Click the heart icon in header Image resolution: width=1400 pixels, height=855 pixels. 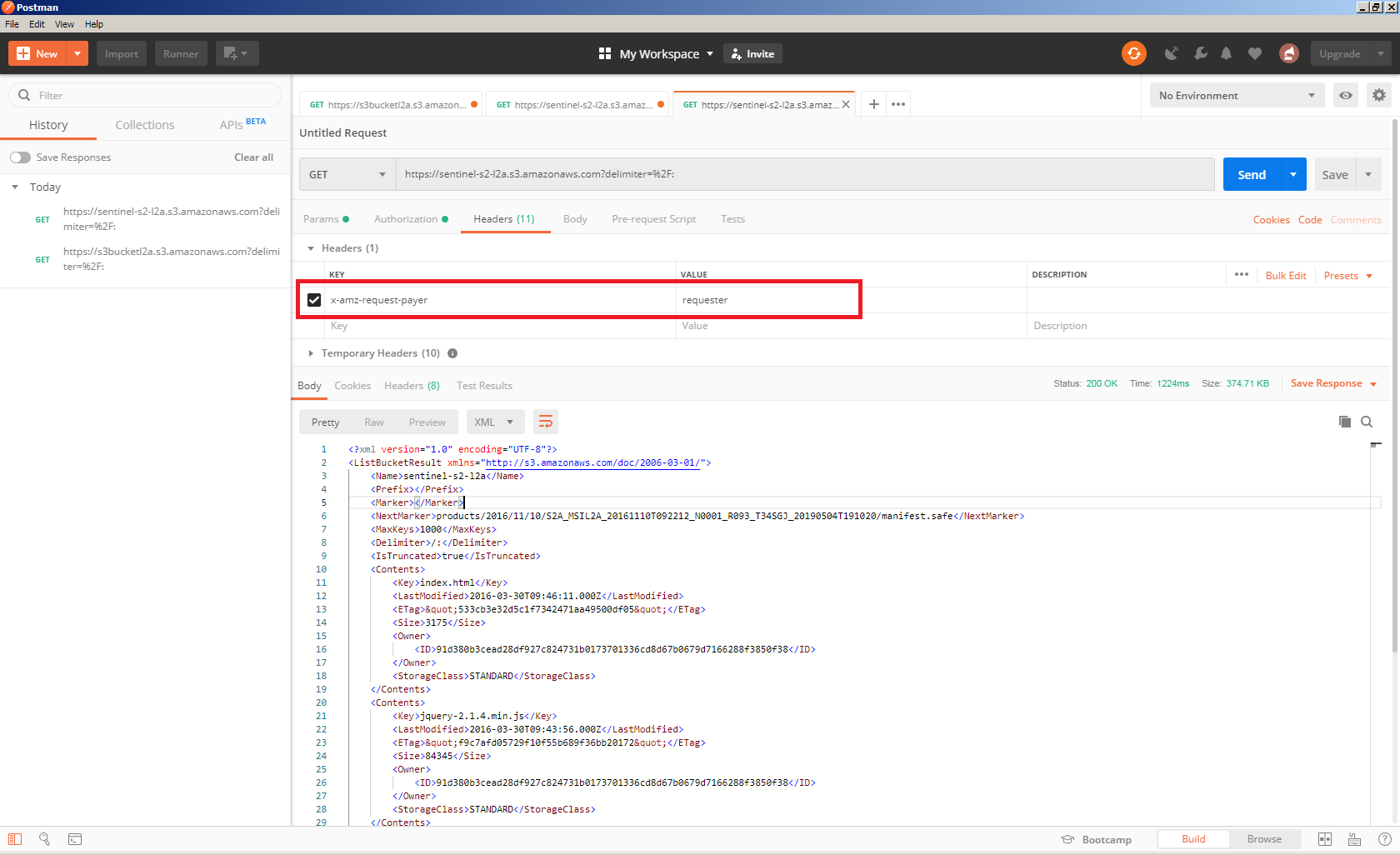point(1254,53)
